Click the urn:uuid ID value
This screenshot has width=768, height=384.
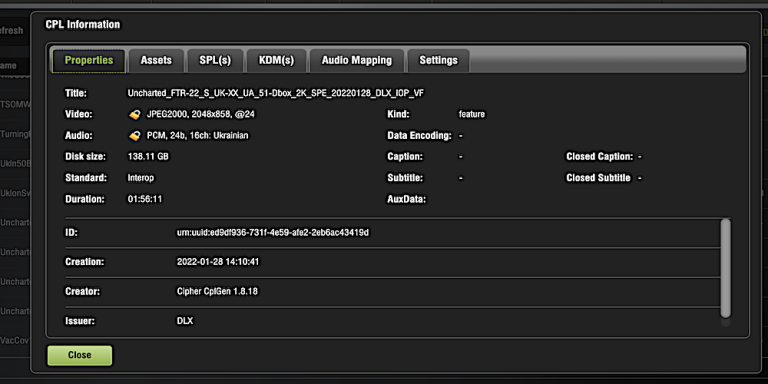pos(273,233)
